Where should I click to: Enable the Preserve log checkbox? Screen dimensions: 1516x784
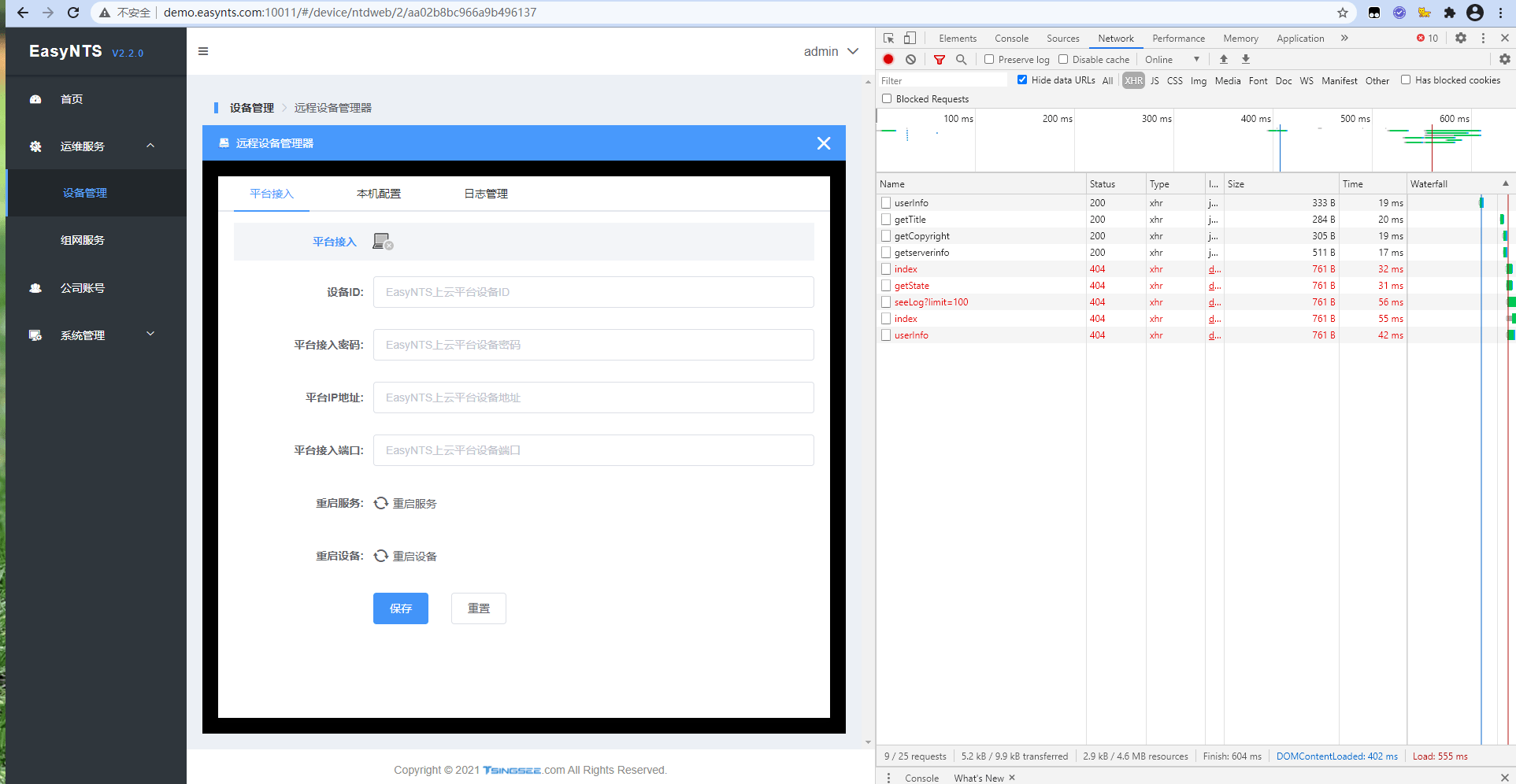pos(989,59)
